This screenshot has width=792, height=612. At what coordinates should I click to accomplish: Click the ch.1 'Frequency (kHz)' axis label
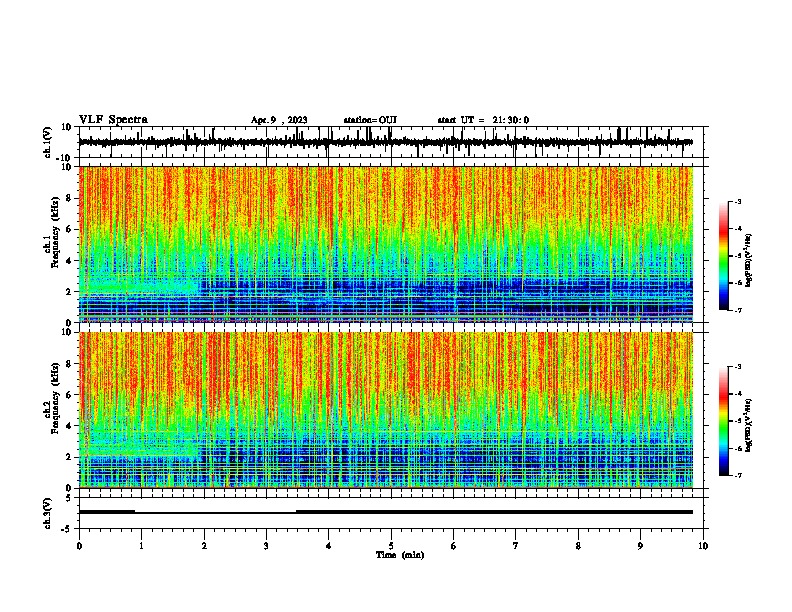pos(55,233)
